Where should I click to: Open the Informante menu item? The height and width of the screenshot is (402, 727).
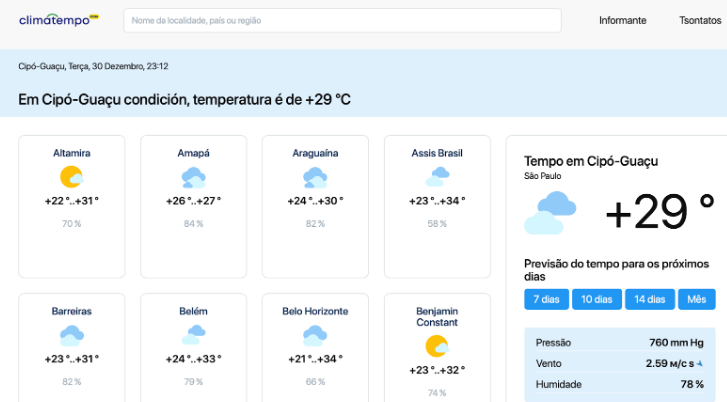point(622,20)
